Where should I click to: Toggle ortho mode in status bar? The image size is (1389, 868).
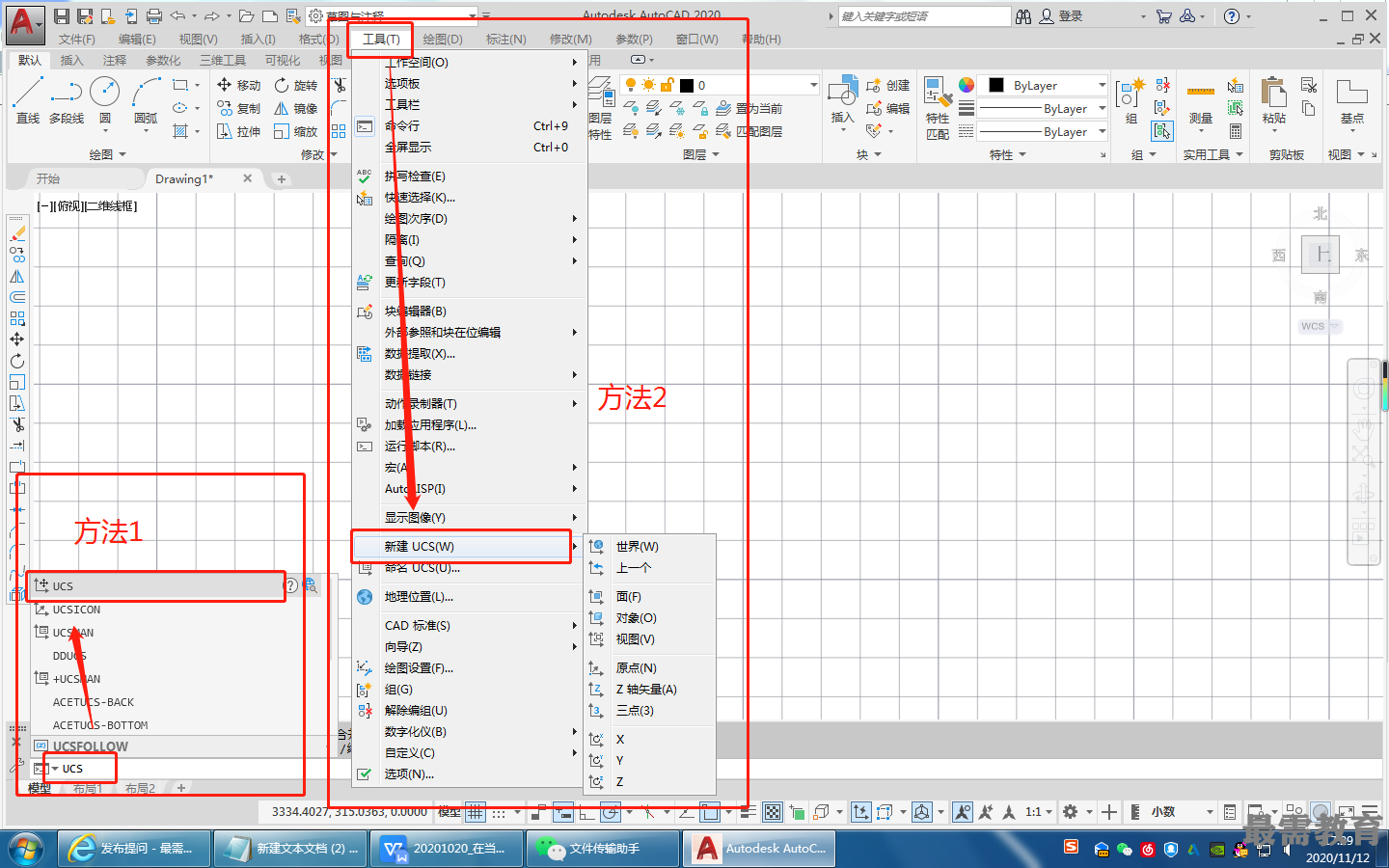pos(587,812)
